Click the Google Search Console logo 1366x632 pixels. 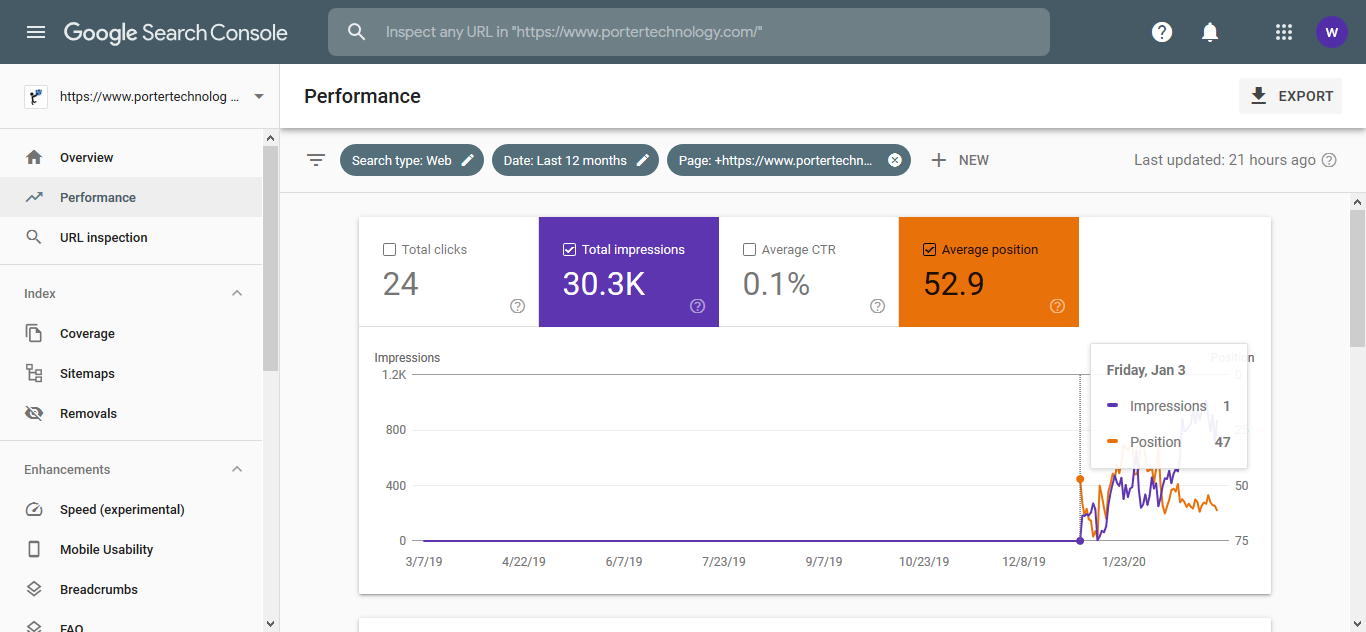tap(176, 32)
